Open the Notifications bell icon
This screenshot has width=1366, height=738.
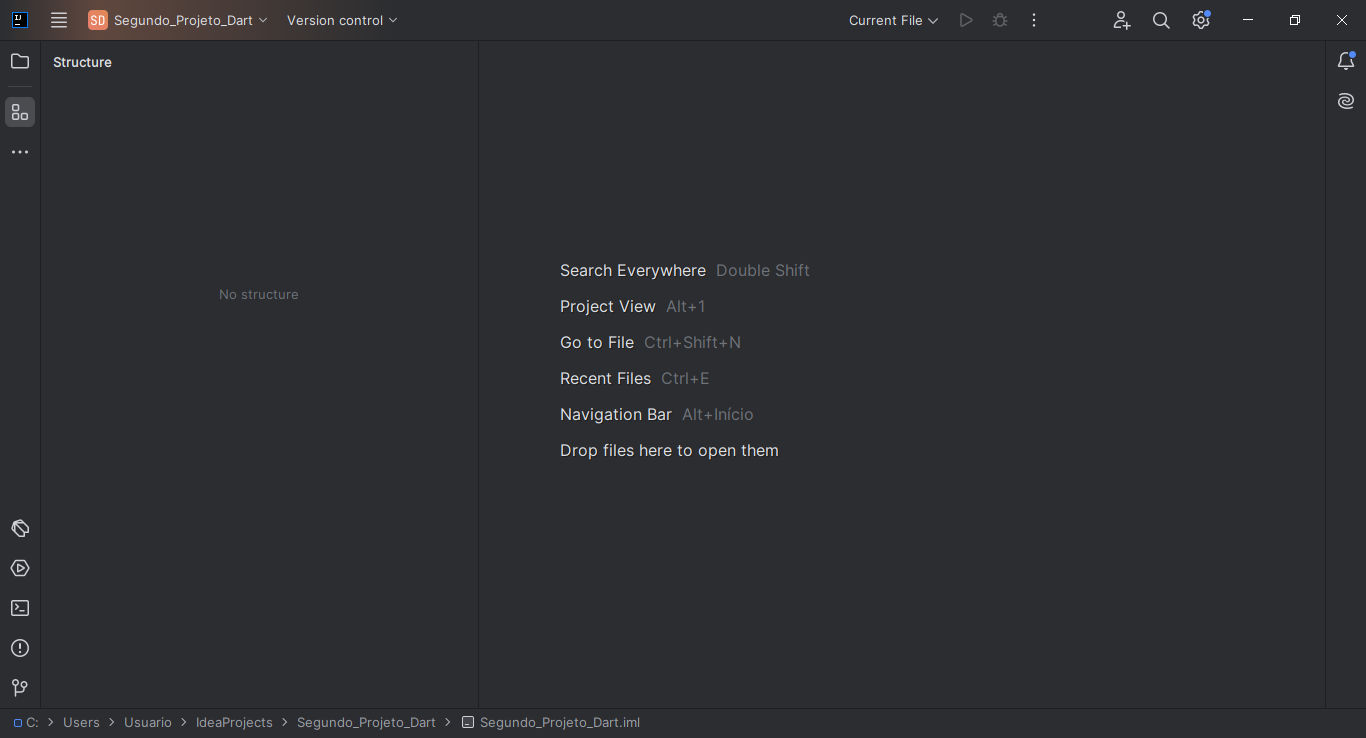[1346, 62]
